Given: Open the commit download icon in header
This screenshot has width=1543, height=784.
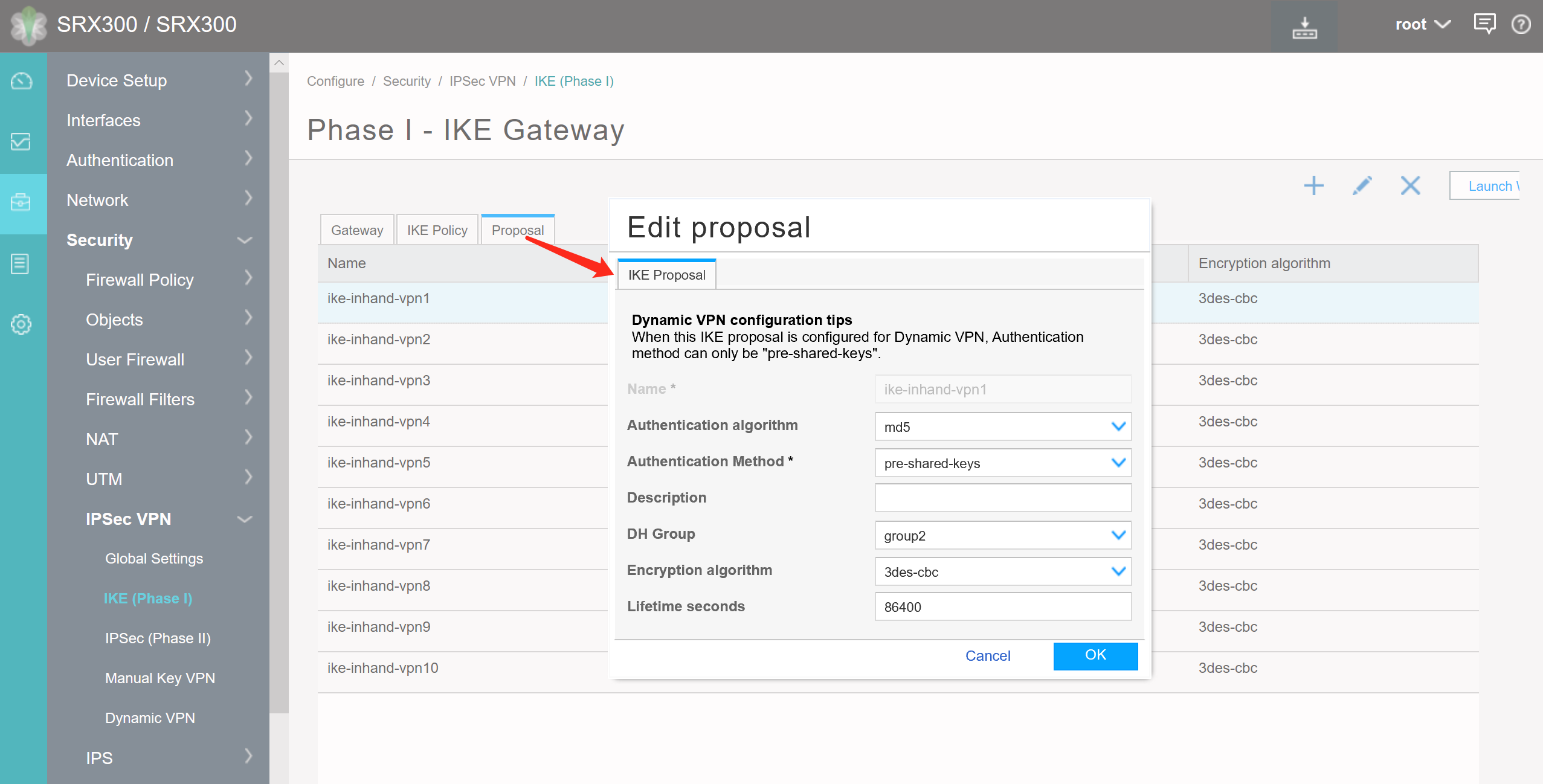Looking at the screenshot, I should pos(1304,27).
